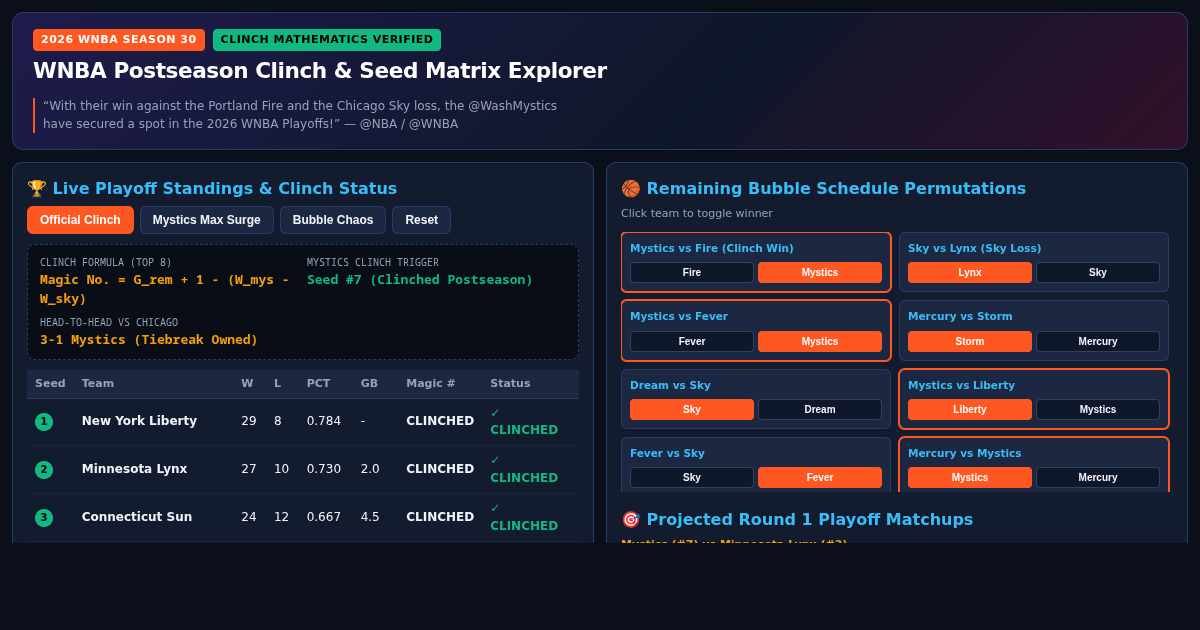Set Mercury as winner in Mercury vs Storm
1200x630 pixels.
[1098, 341]
